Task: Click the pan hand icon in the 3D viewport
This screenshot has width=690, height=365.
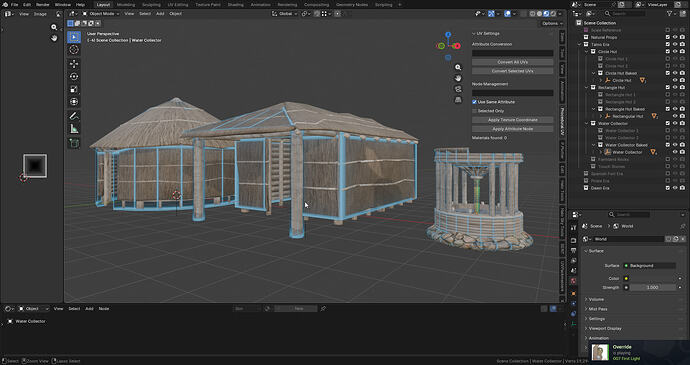Action: pos(458,78)
